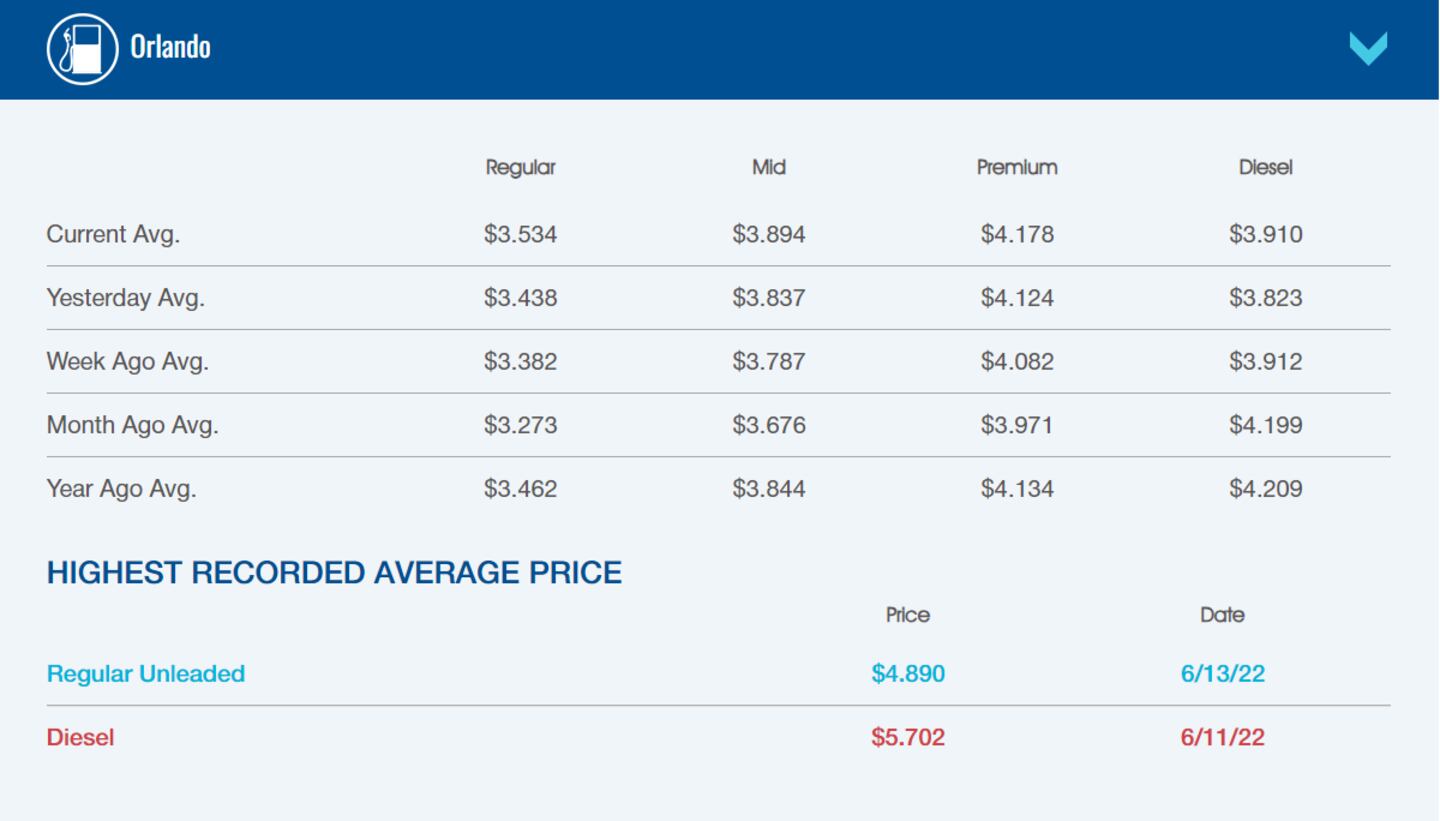Click current diesel price $3.910
The width and height of the screenshot is (1440, 821).
1265,234
